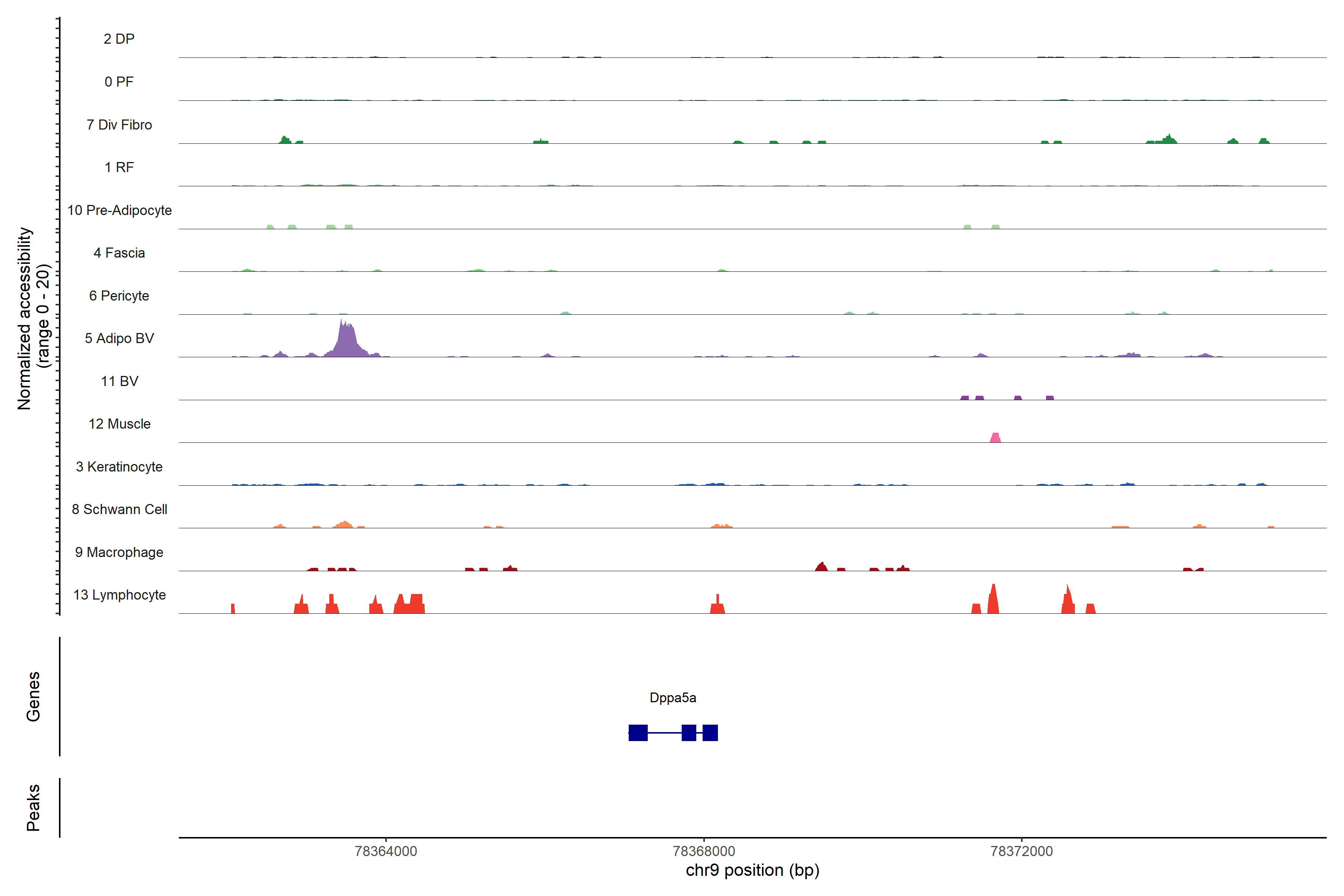
Task: Click the 7 Div Fibro track label
Action: [x=119, y=125]
